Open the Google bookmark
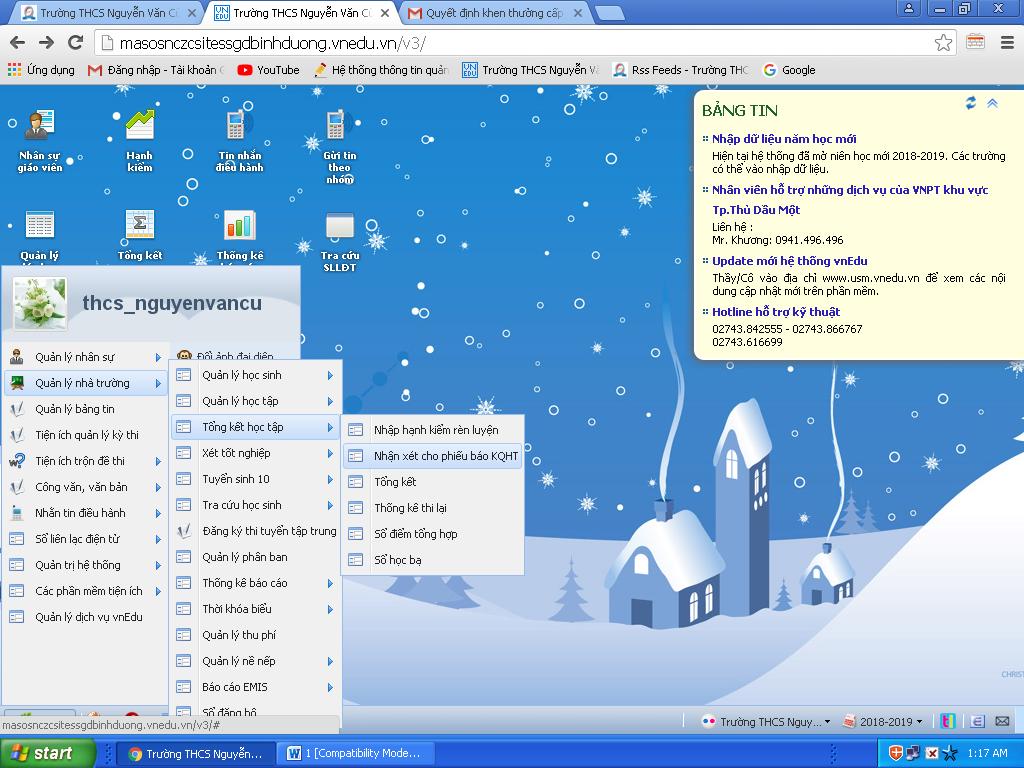 (x=790, y=70)
